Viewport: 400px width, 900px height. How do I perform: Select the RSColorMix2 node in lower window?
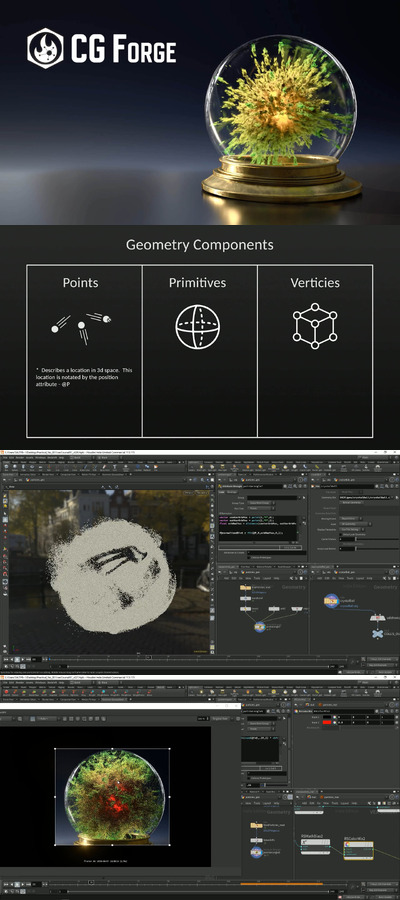click(x=358, y=850)
